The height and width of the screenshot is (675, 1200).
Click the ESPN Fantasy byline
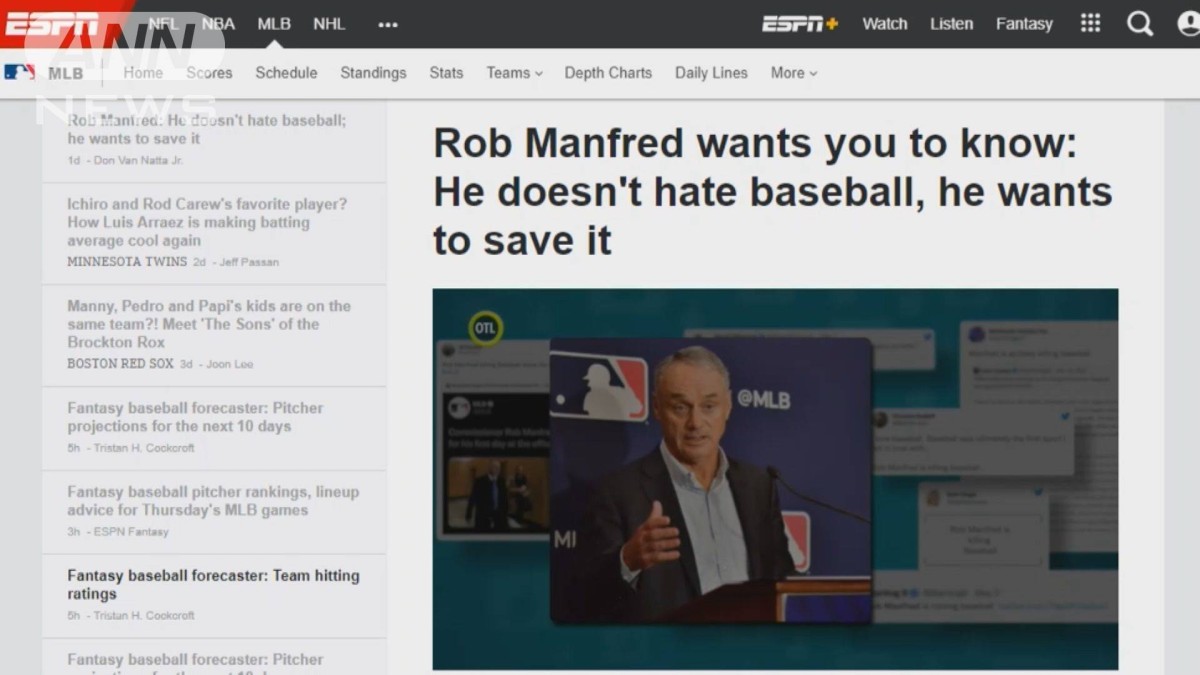[131, 532]
